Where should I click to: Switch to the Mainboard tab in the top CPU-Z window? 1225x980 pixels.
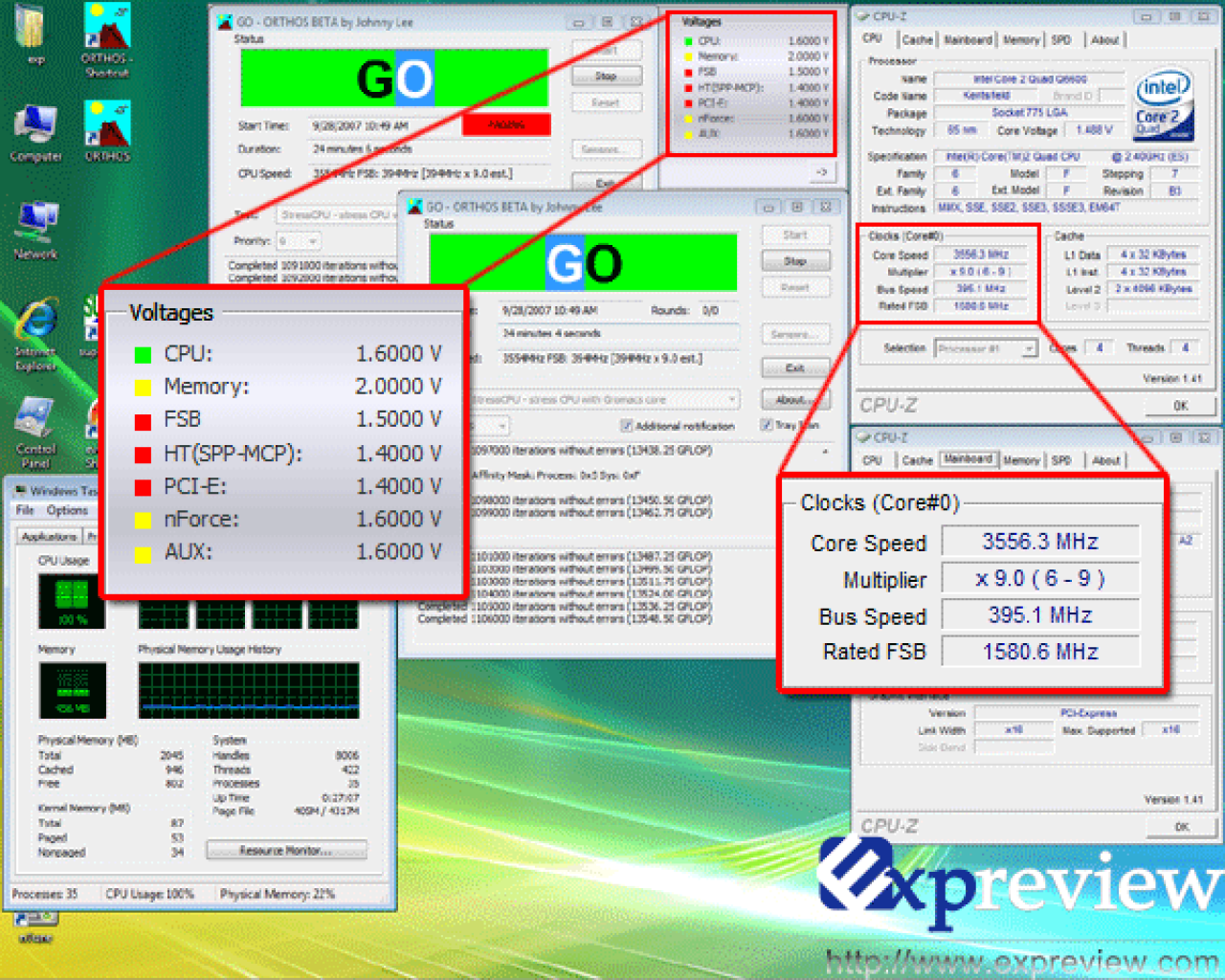(968, 40)
